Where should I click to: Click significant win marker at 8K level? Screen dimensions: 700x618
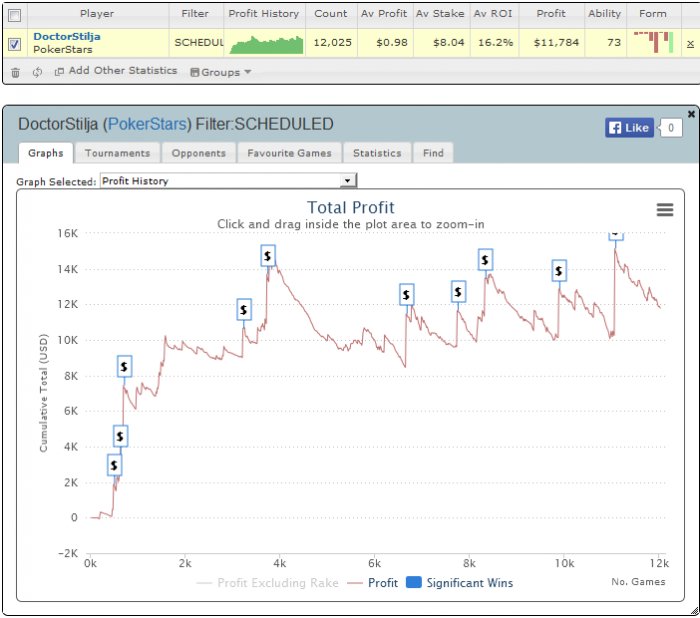(125, 367)
